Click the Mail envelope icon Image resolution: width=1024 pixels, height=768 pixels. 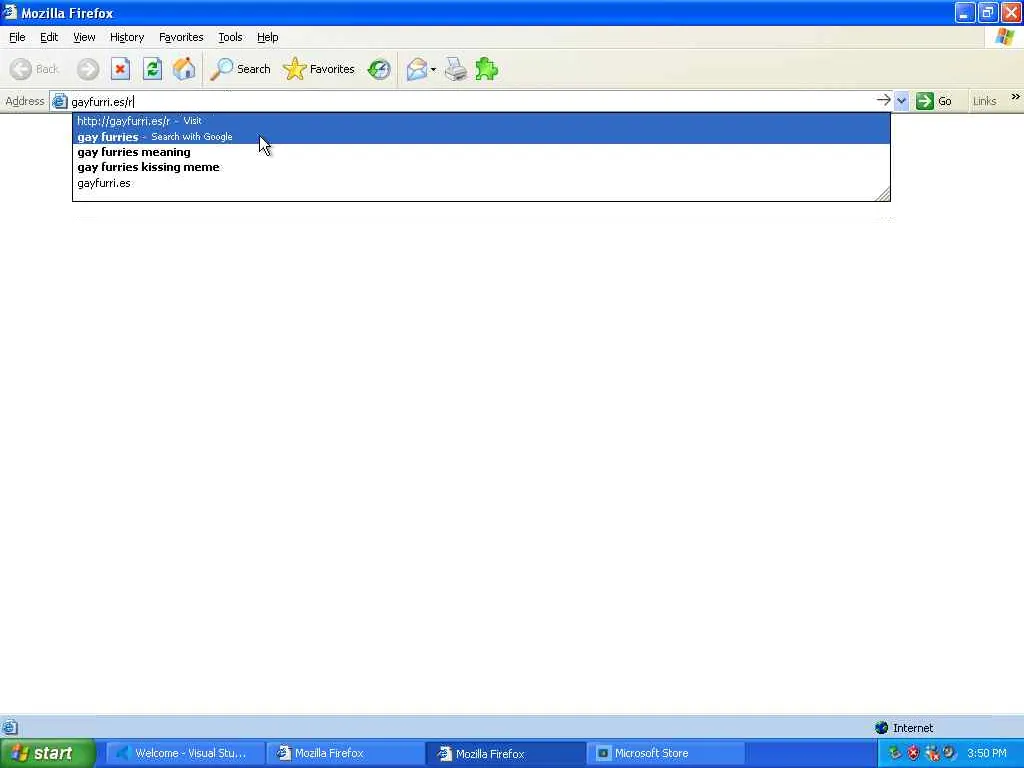pyautogui.click(x=417, y=69)
